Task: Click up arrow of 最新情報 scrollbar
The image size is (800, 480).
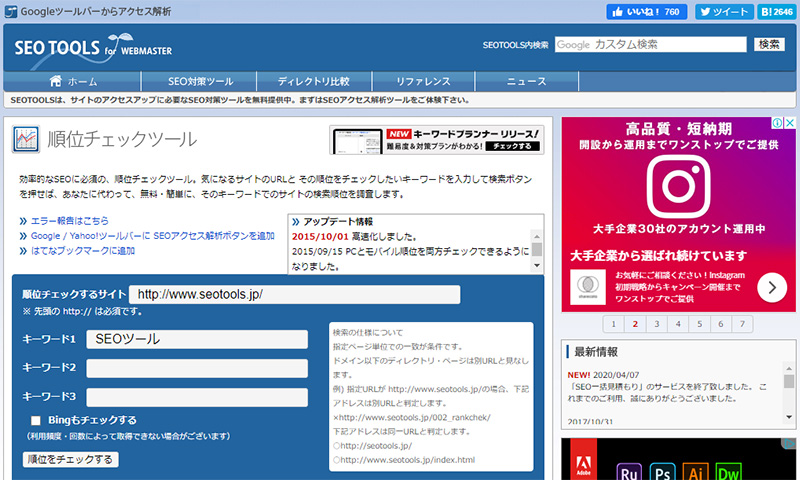Action: click(789, 367)
